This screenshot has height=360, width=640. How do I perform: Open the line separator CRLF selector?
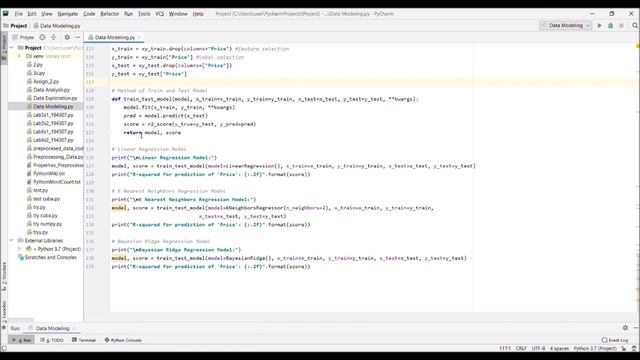pos(521,349)
